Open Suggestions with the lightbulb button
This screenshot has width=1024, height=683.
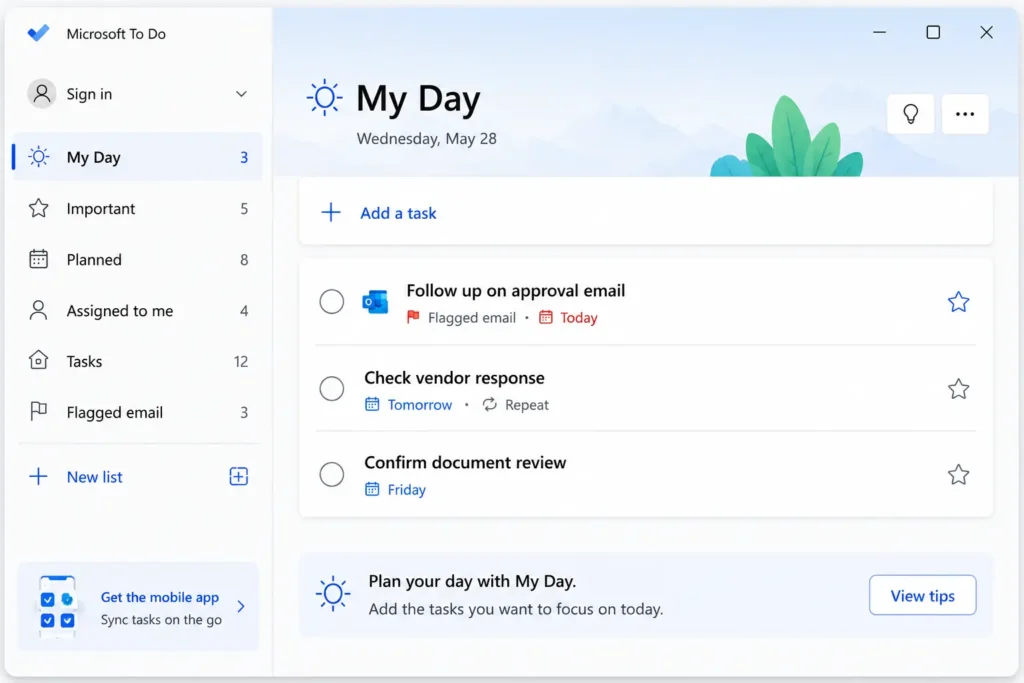(x=910, y=114)
